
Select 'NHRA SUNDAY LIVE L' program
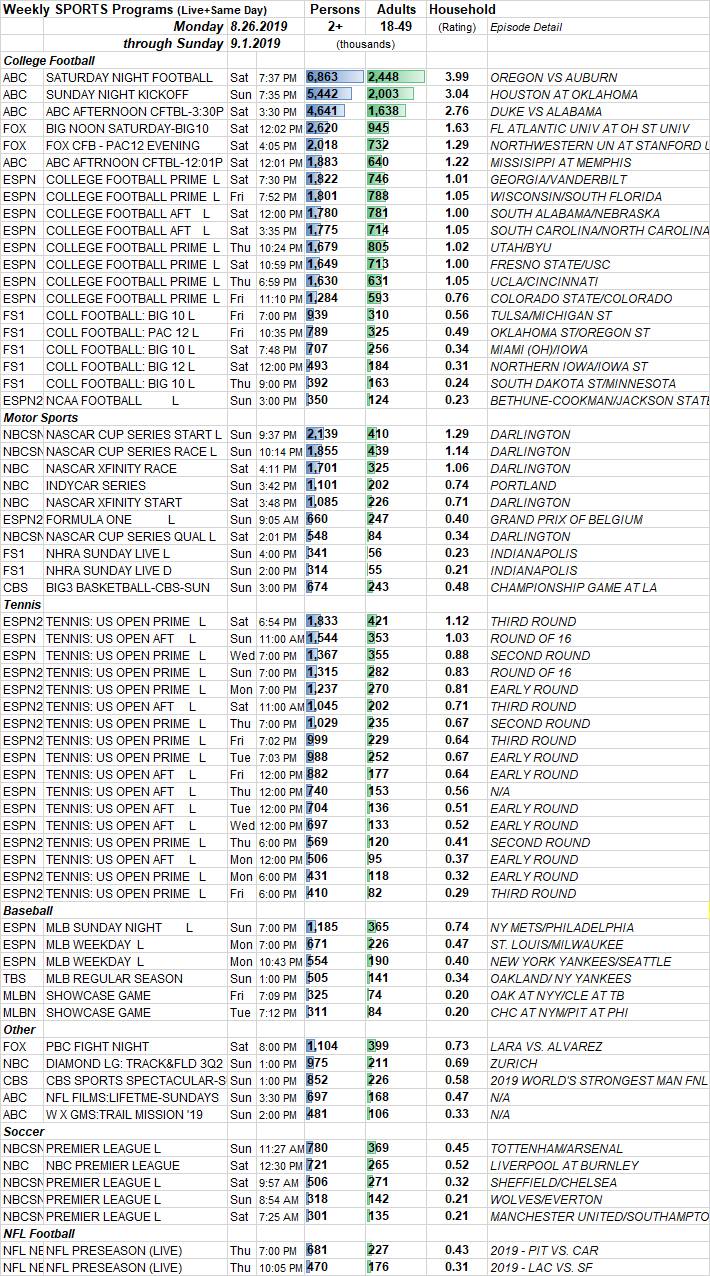[x=108, y=553]
